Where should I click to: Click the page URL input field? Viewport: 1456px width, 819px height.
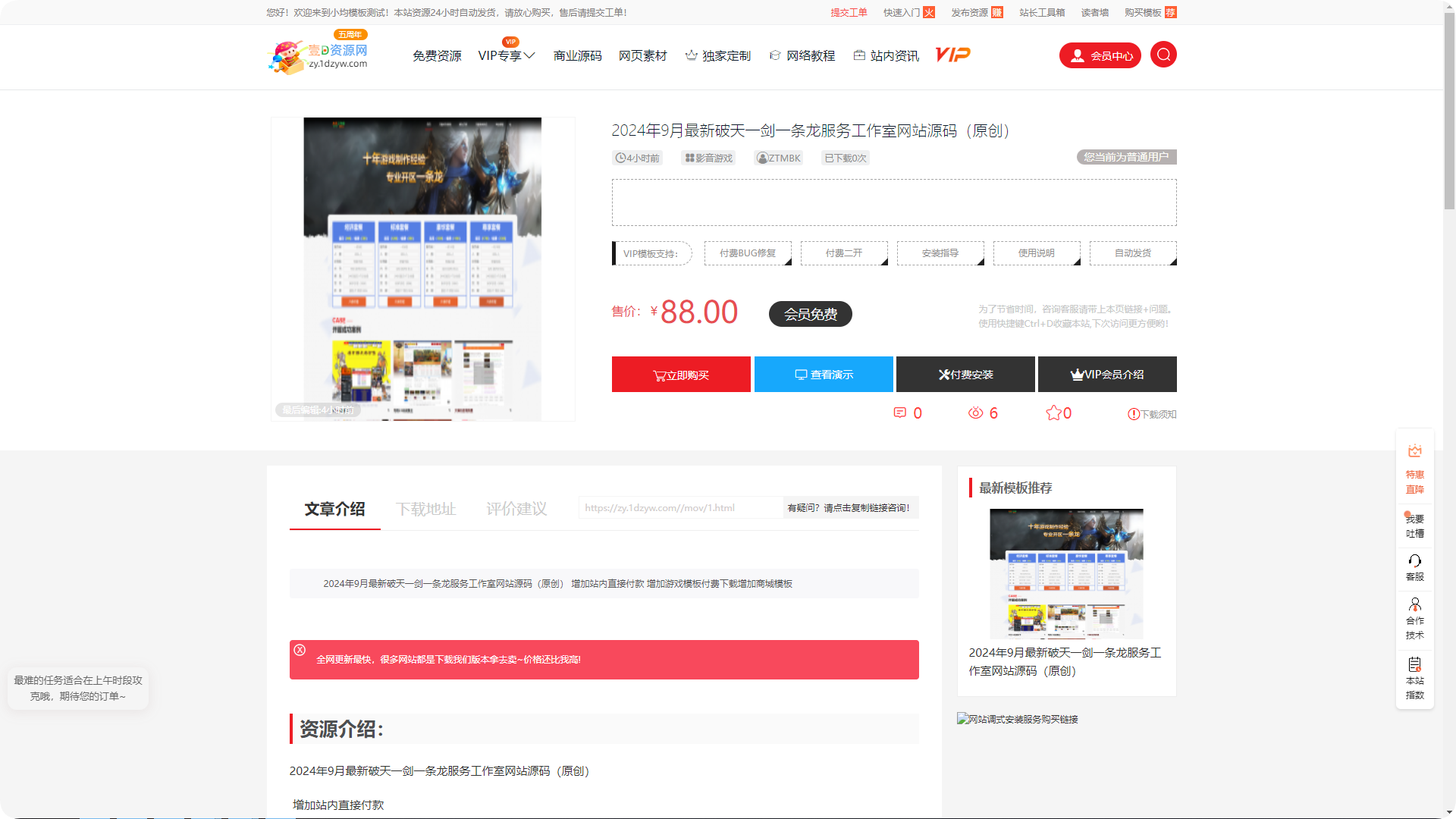pos(680,507)
